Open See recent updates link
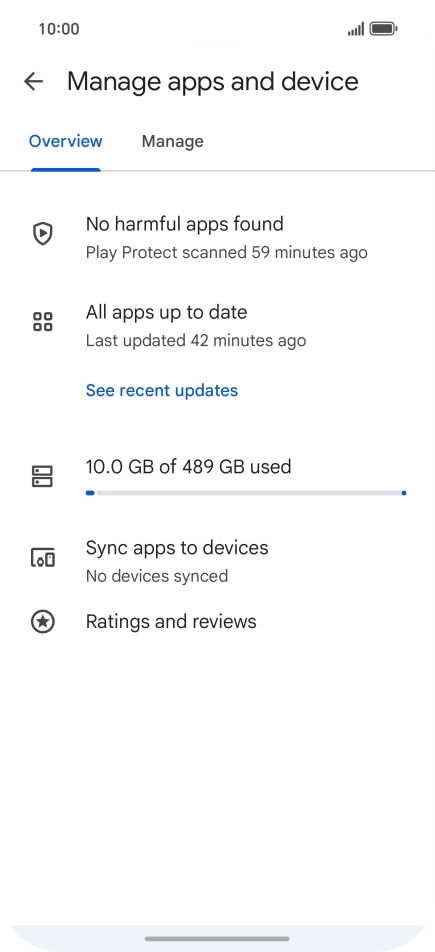Screen dimensions: 435x952 click(x=162, y=390)
